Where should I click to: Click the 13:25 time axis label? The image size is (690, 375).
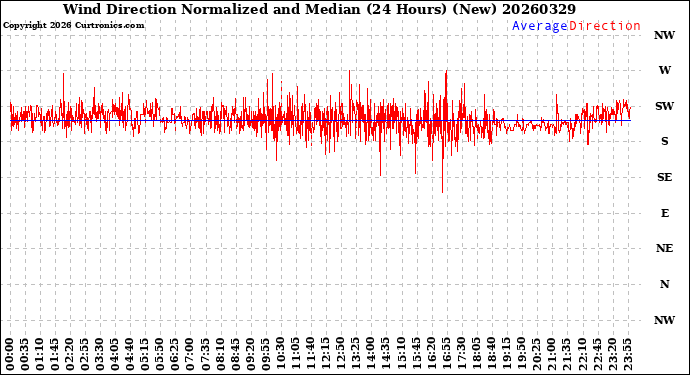click(x=355, y=355)
